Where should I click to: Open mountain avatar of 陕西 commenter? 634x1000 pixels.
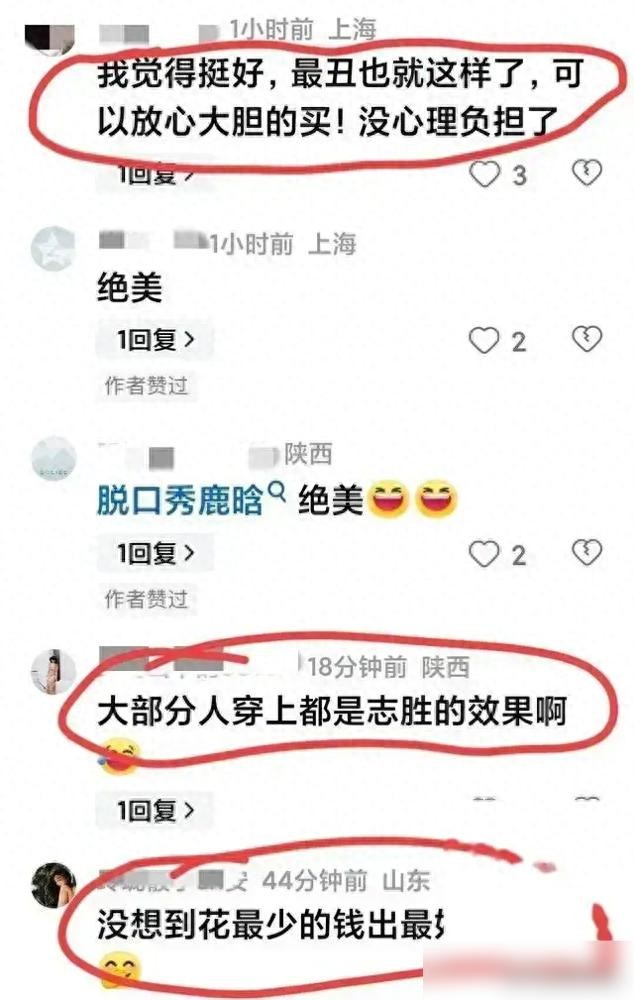tap(54, 458)
